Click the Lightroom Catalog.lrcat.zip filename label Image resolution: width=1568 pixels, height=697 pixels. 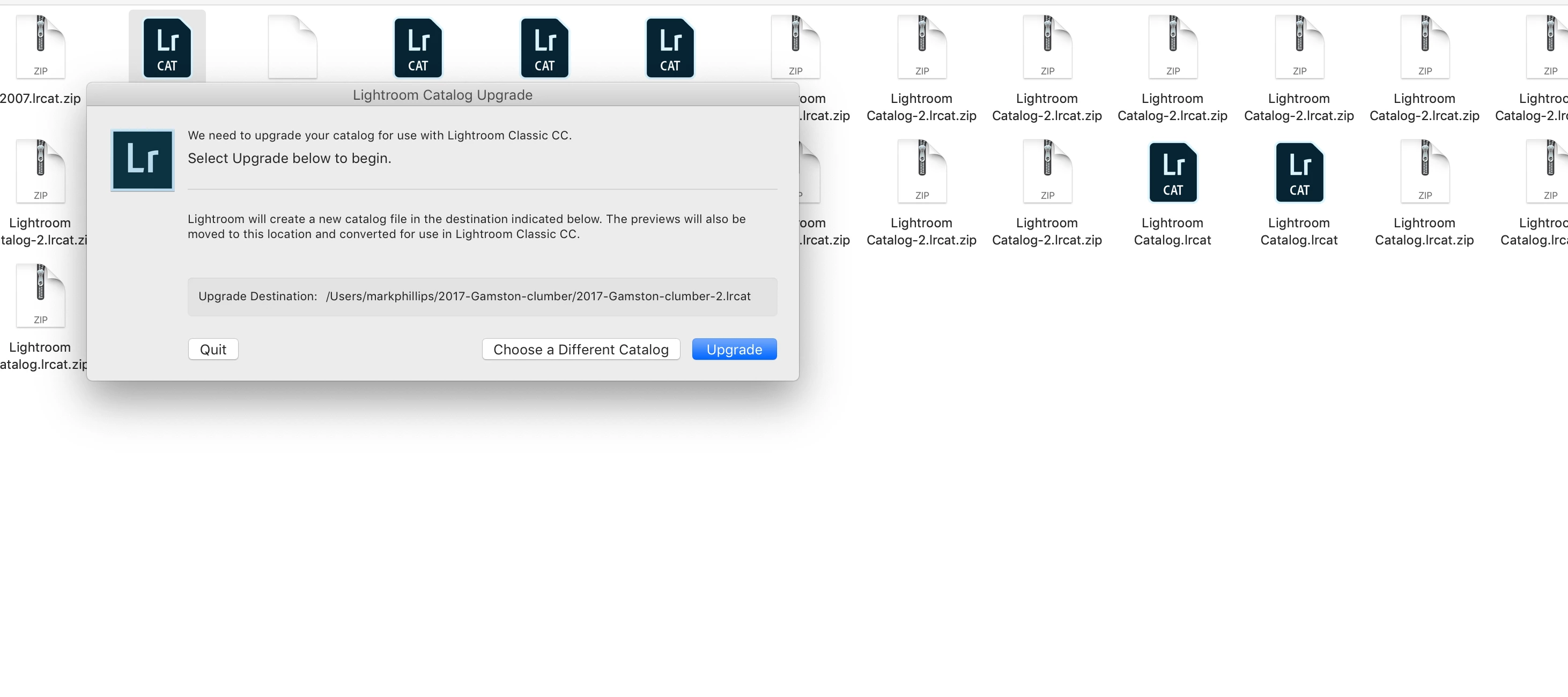1424,231
